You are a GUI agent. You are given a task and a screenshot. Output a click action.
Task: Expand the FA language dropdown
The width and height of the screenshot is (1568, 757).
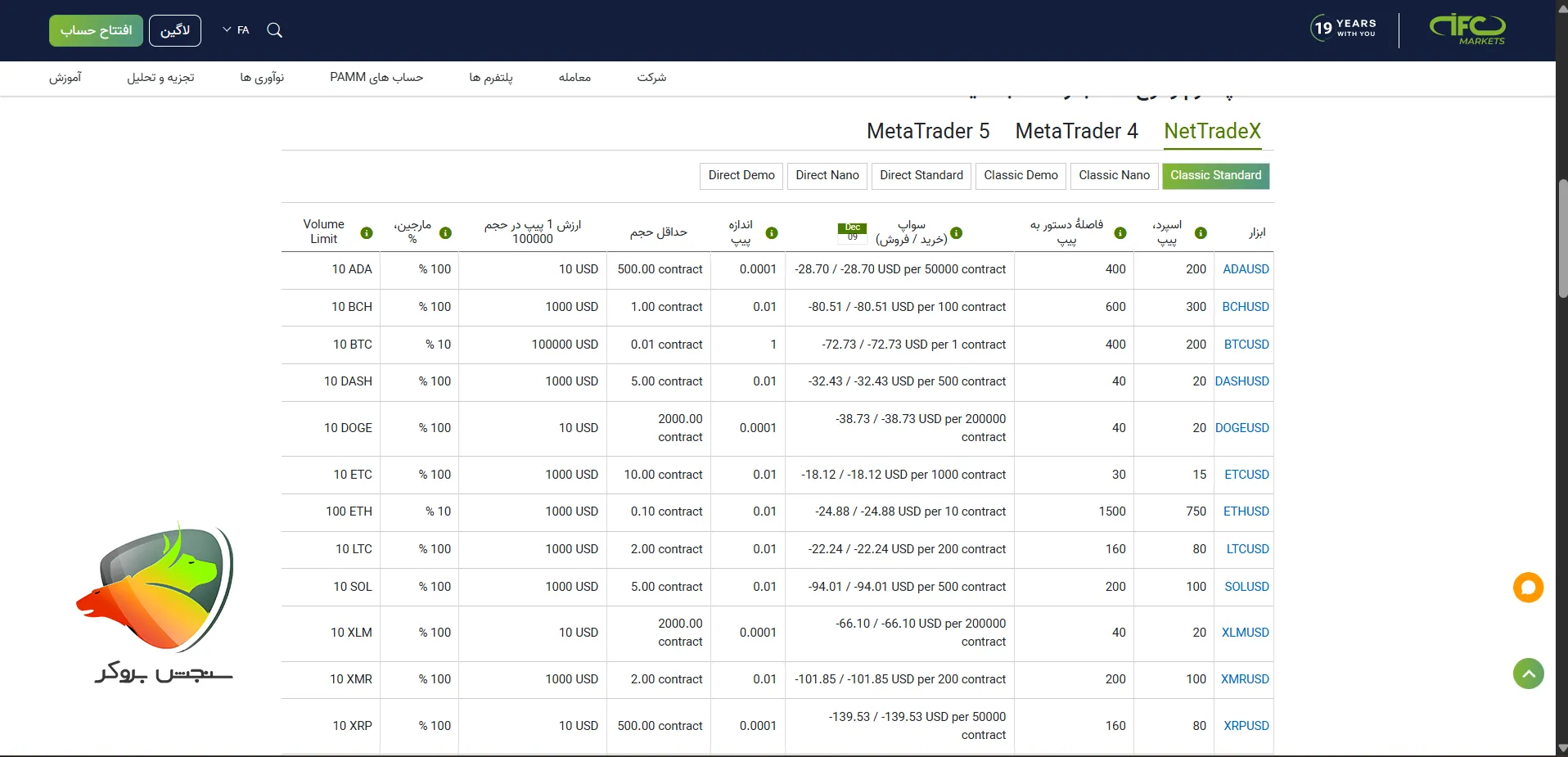[x=236, y=30]
